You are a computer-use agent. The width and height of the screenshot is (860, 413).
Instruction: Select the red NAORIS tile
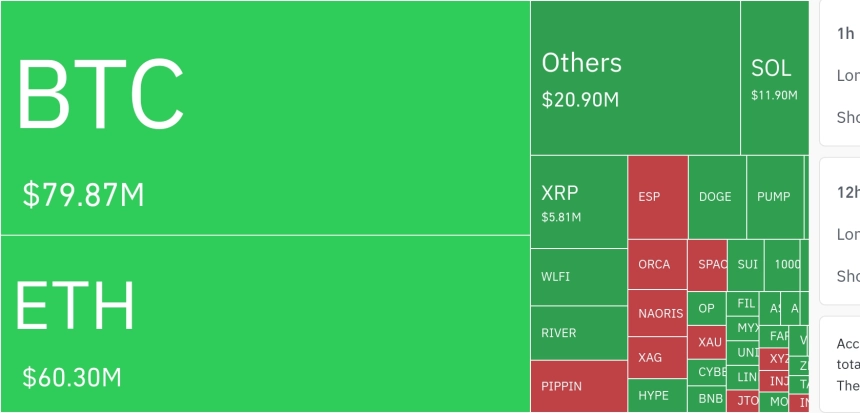click(x=657, y=313)
